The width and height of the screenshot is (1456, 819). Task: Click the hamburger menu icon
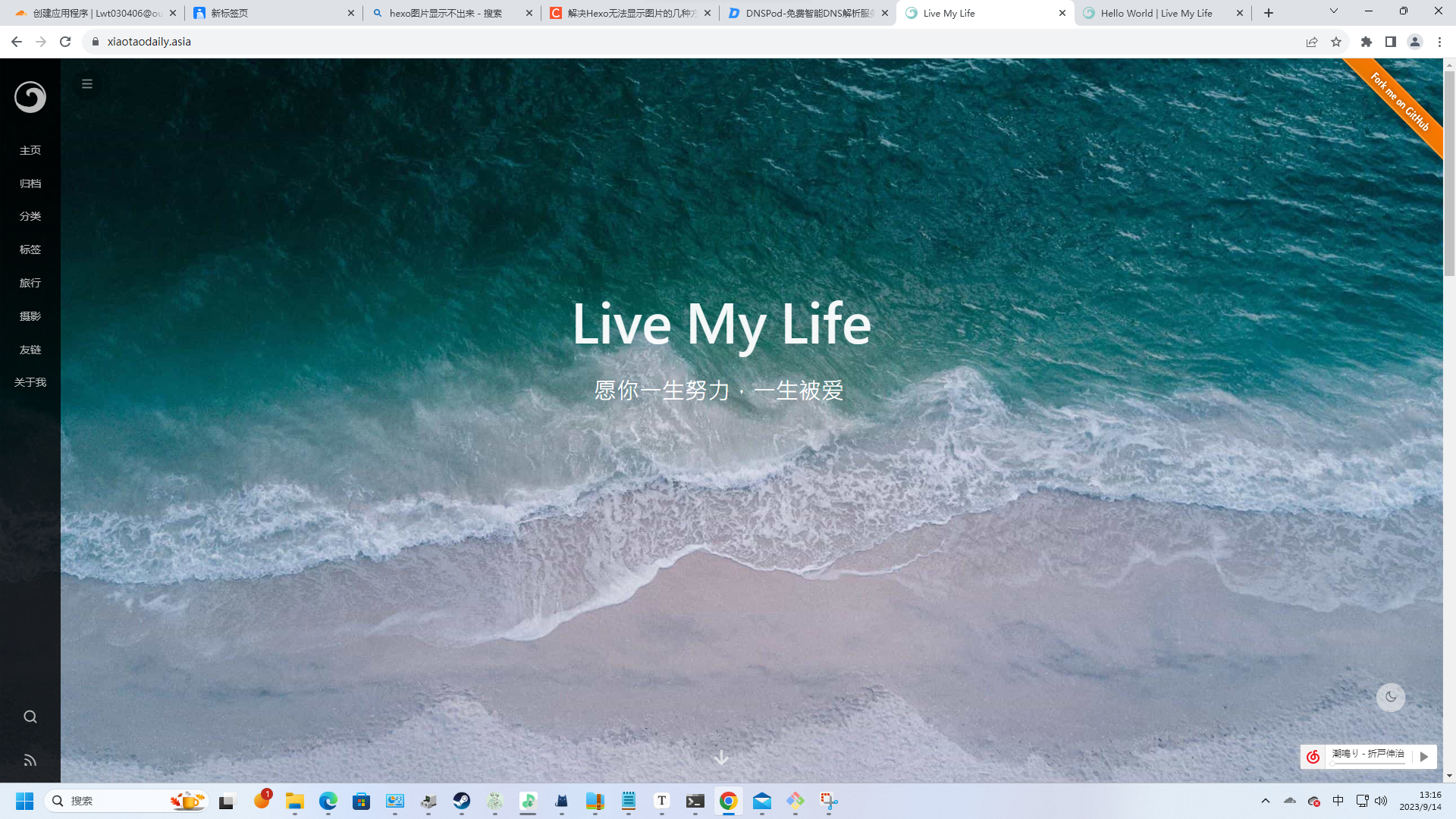(x=87, y=84)
